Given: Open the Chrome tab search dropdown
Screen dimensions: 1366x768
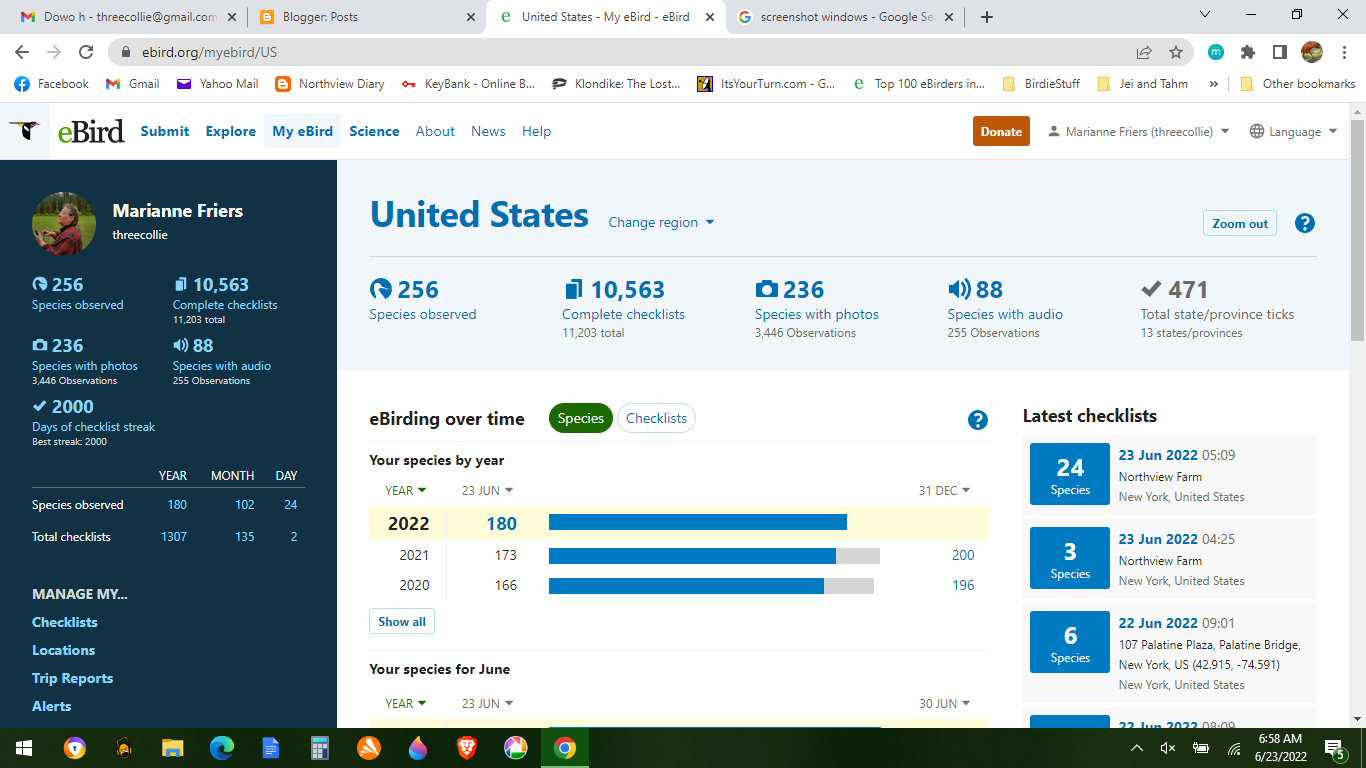Looking at the screenshot, I should click(1204, 15).
